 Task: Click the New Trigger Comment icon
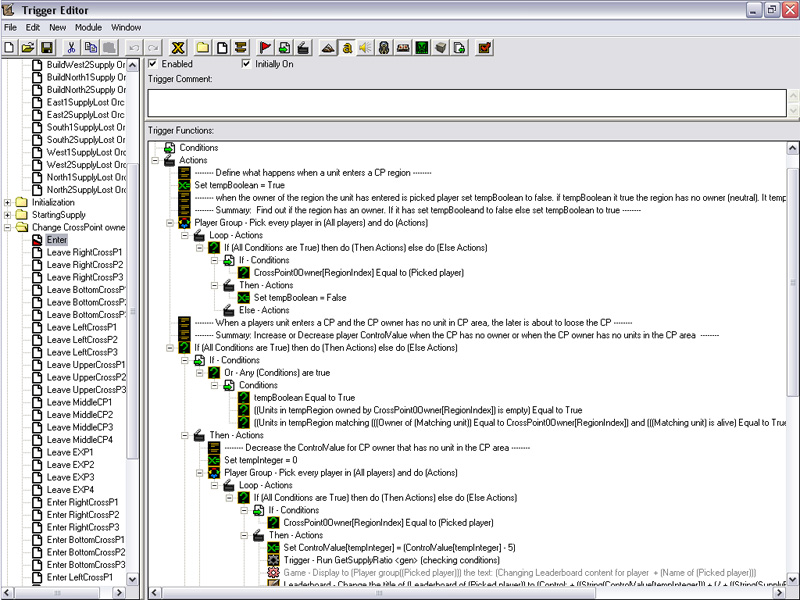[241, 48]
